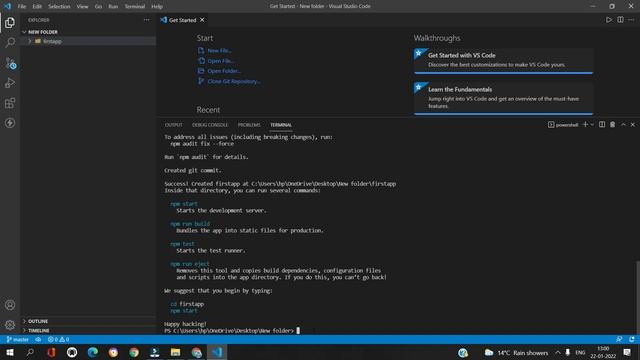
Task: Expand the OUTLINE section
Action: pos(88,321)
